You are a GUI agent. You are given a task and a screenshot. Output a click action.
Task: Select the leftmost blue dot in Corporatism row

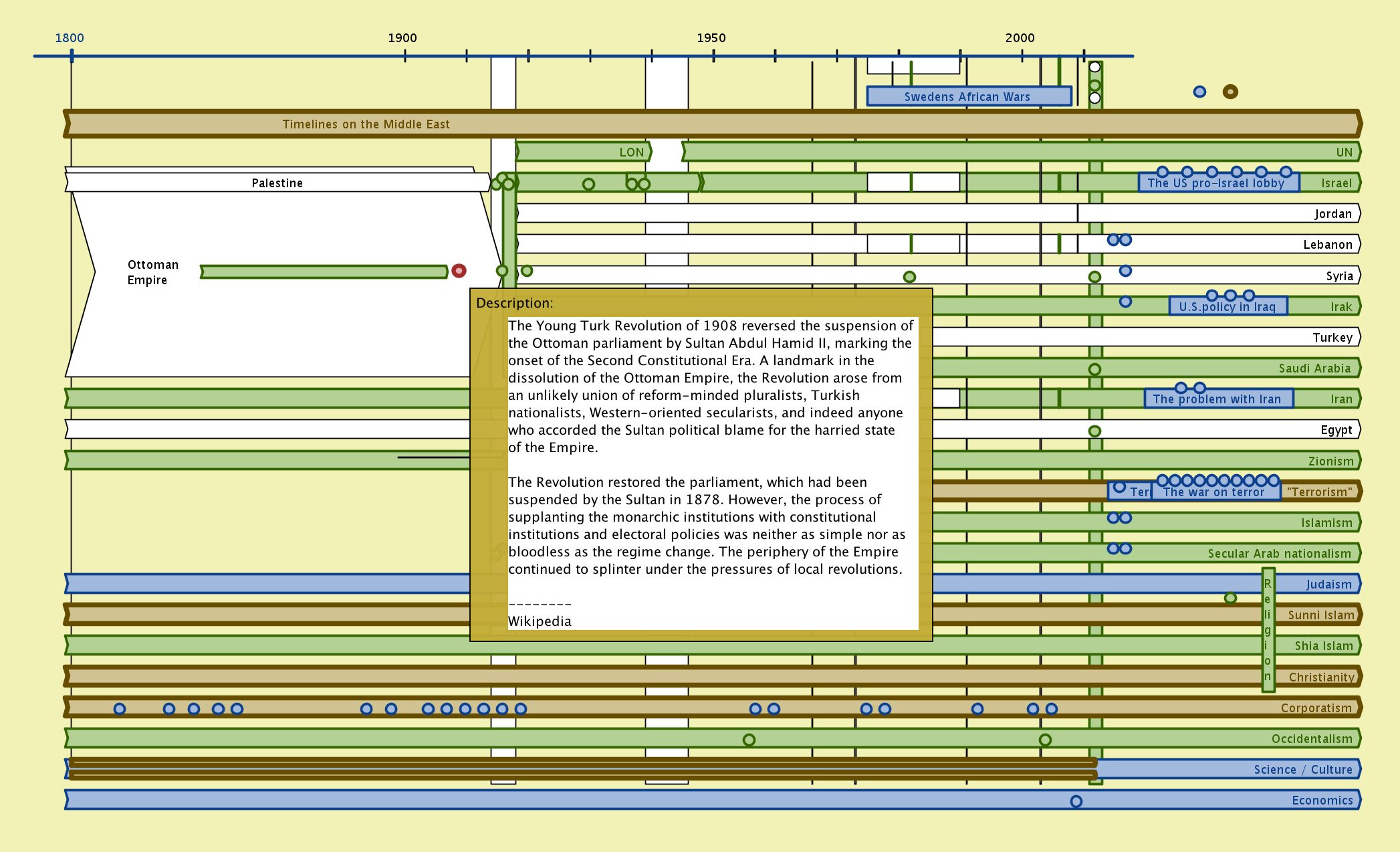click(x=120, y=709)
